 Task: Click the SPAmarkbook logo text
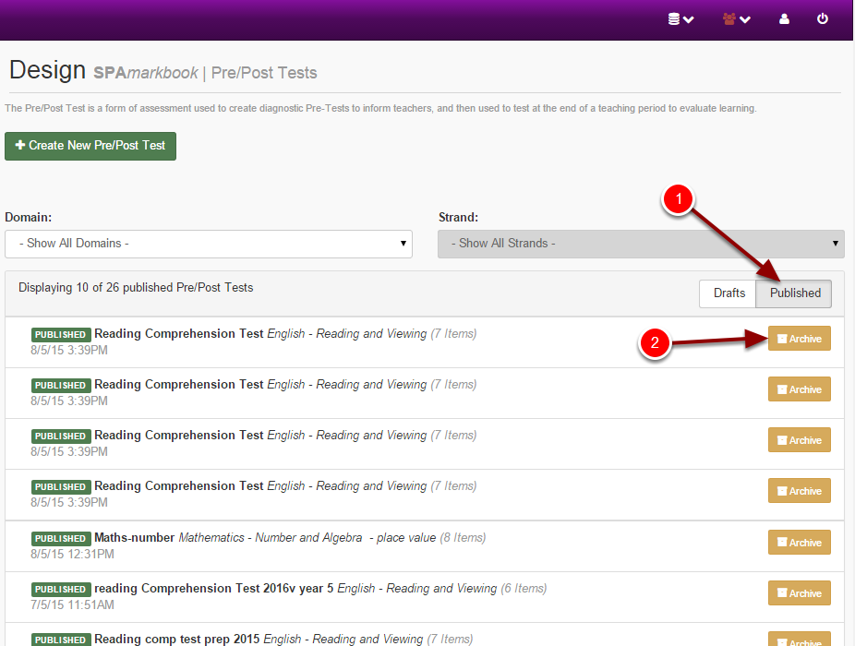click(146, 73)
